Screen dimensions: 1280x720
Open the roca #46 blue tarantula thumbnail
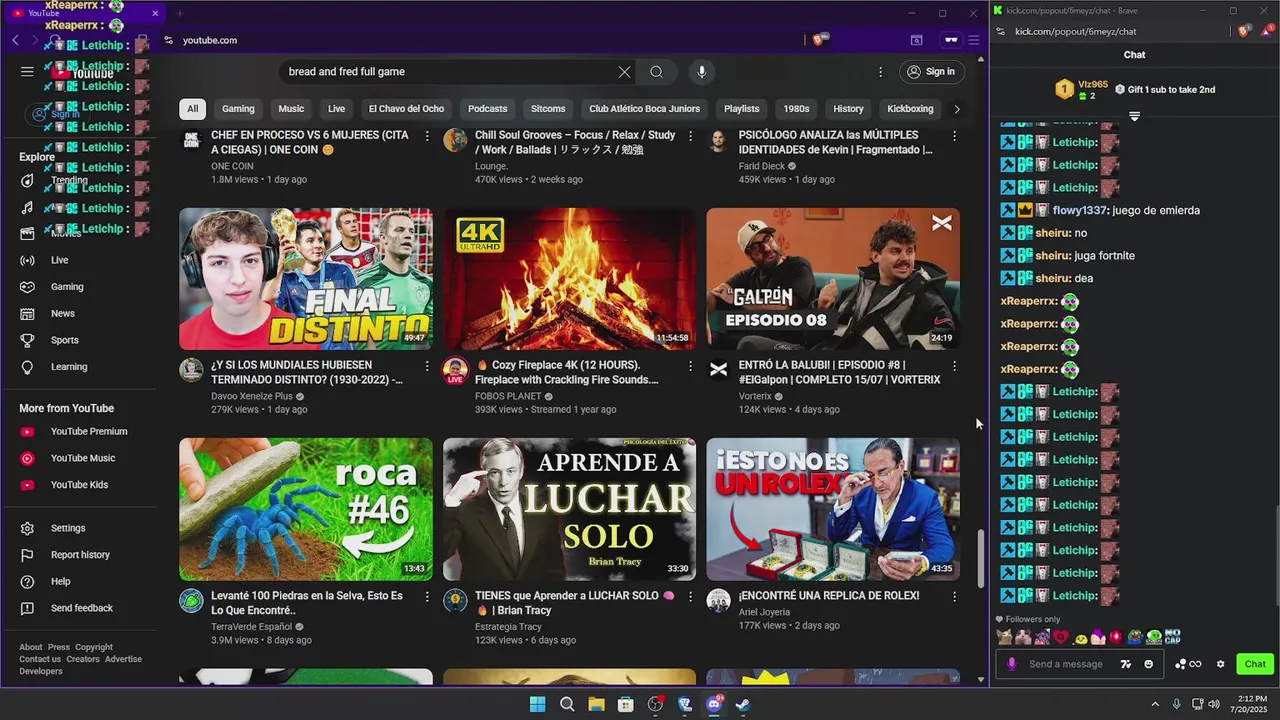pos(306,509)
